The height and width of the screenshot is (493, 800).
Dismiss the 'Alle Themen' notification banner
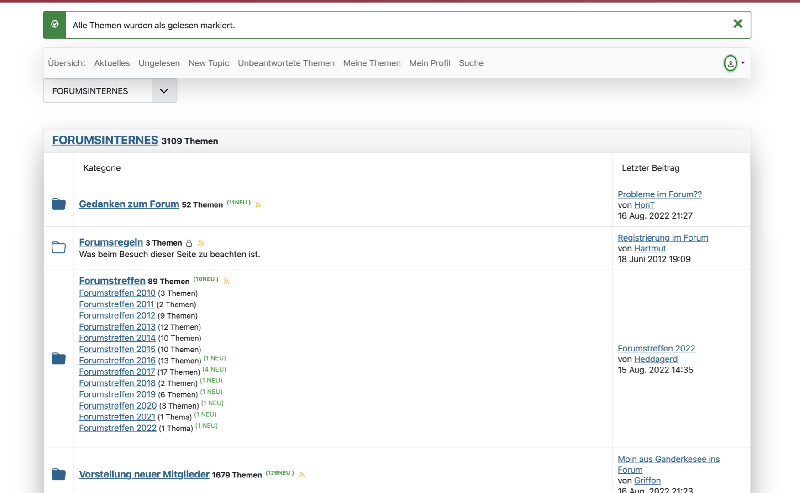(737, 24)
